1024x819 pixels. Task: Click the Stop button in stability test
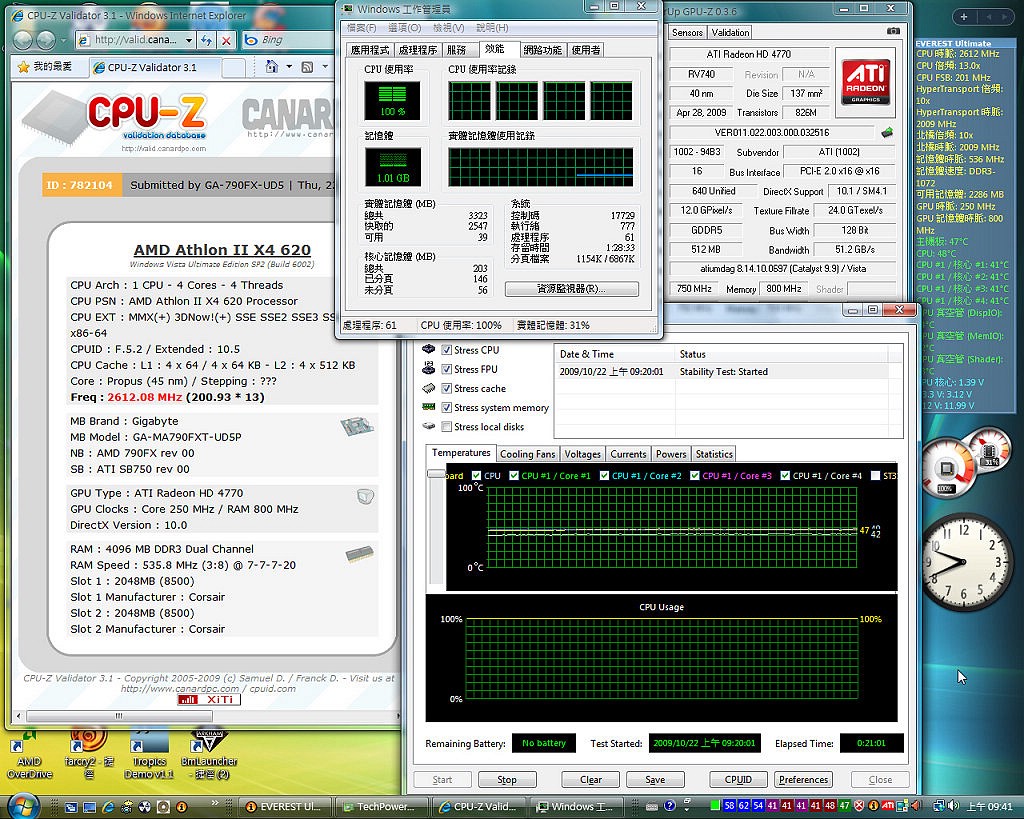(x=507, y=779)
